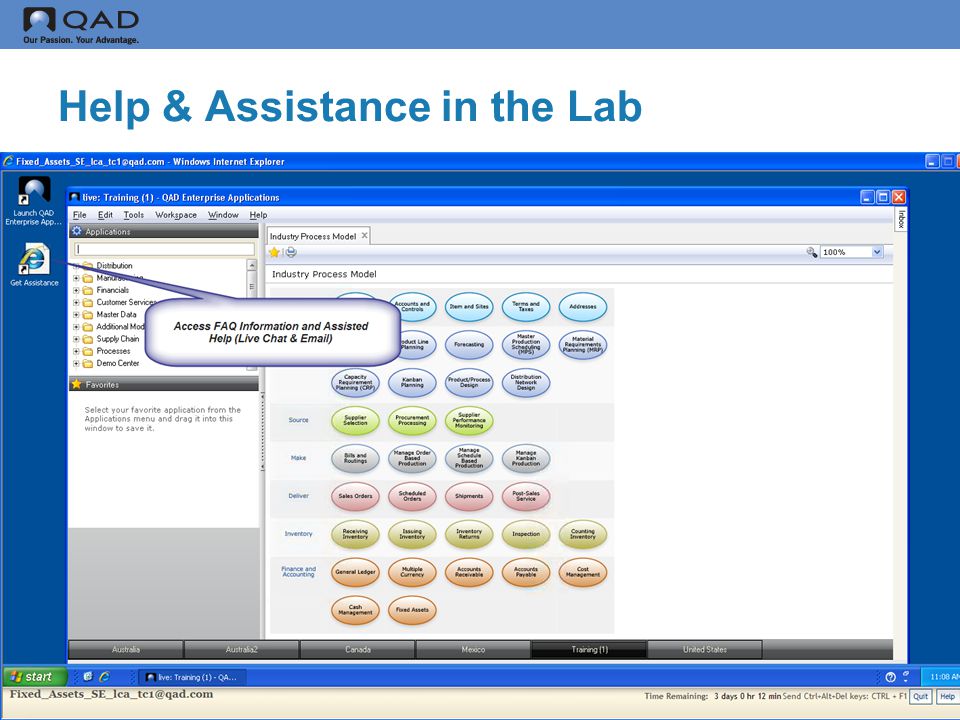Open the Inventory Returns process bubble

[469, 534]
